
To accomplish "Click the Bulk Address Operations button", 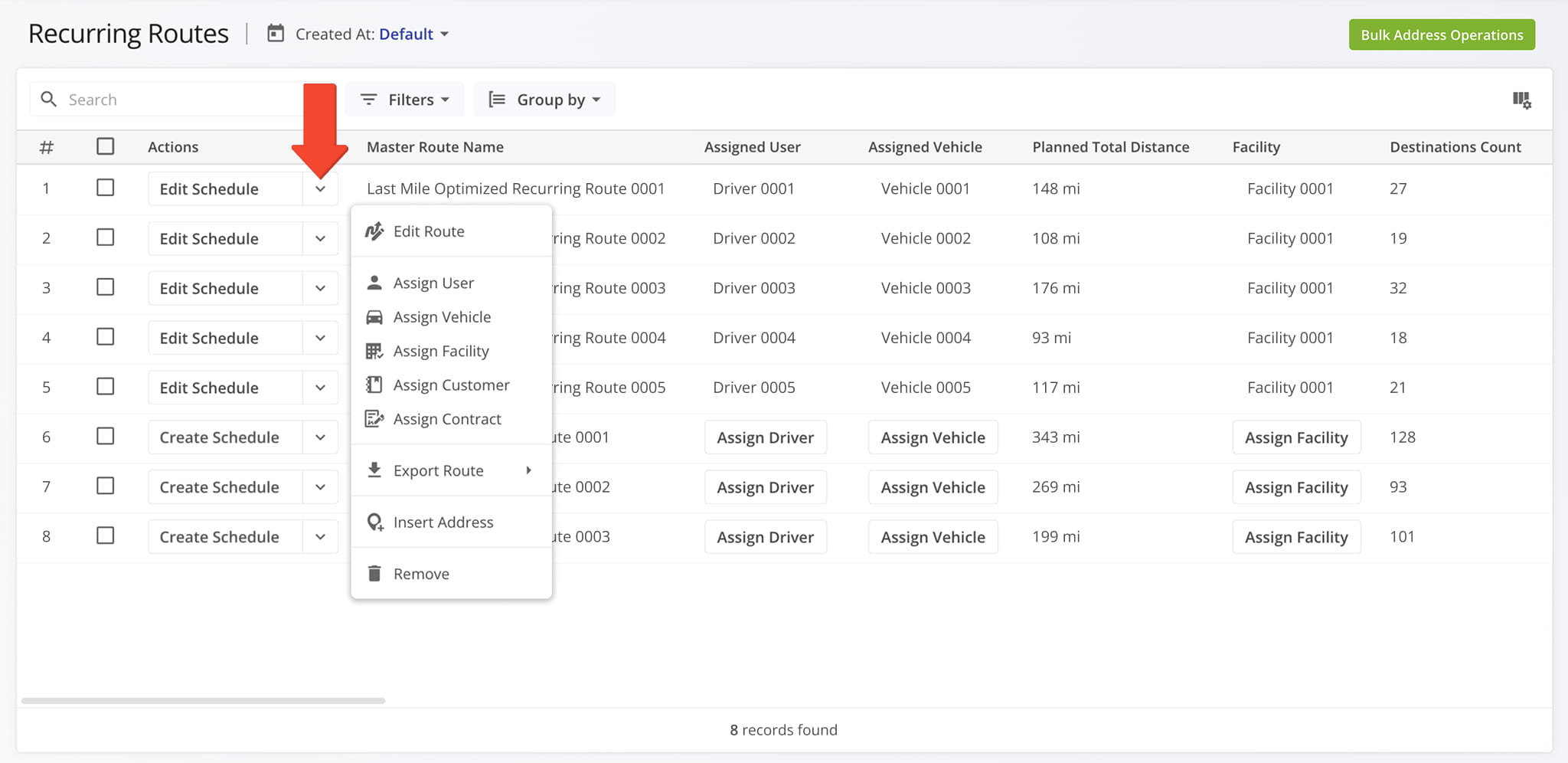I will pos(1442,34).
